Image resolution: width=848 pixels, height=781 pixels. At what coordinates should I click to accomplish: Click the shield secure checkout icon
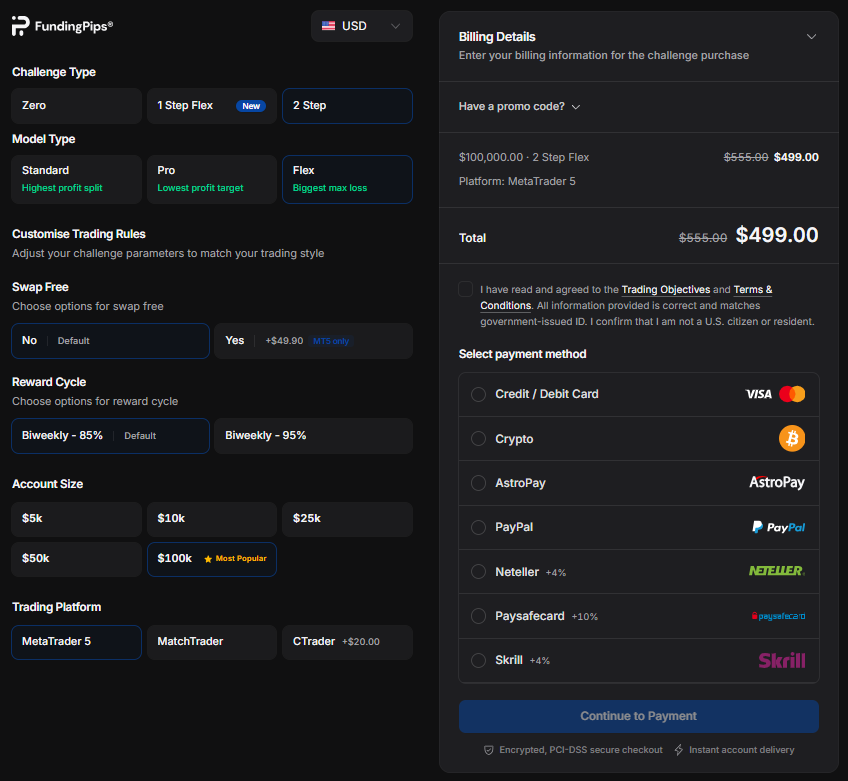click(x=488, y=750)
